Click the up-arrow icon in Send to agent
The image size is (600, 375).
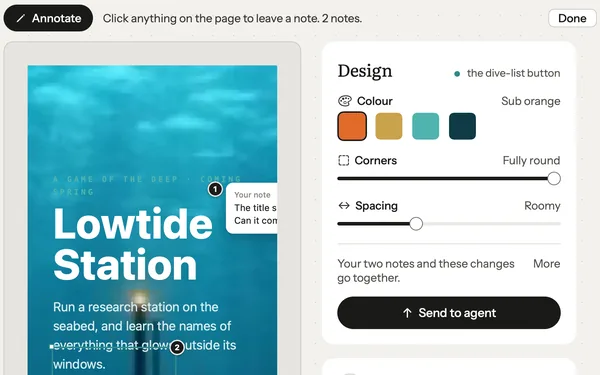pos(407,313)
